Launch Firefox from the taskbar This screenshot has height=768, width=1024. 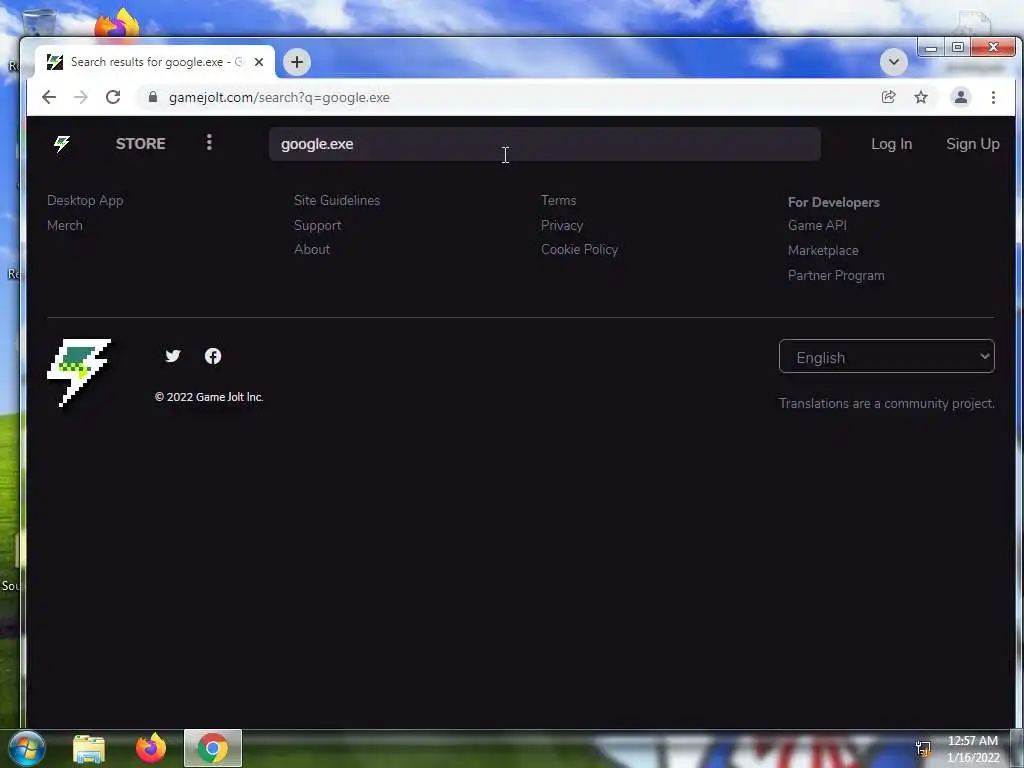point(151,748)
